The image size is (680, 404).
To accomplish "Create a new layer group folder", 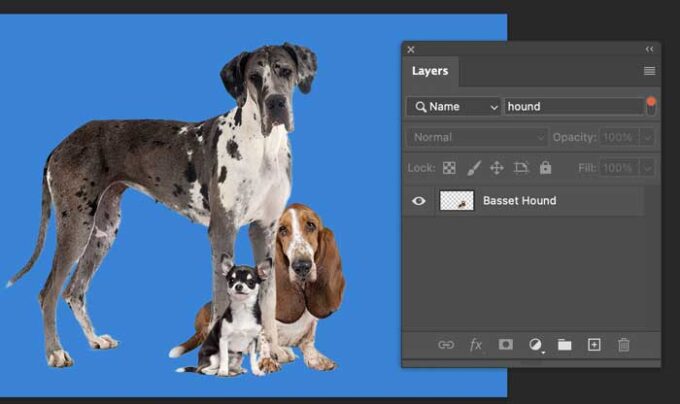I will tap(564, 345).
